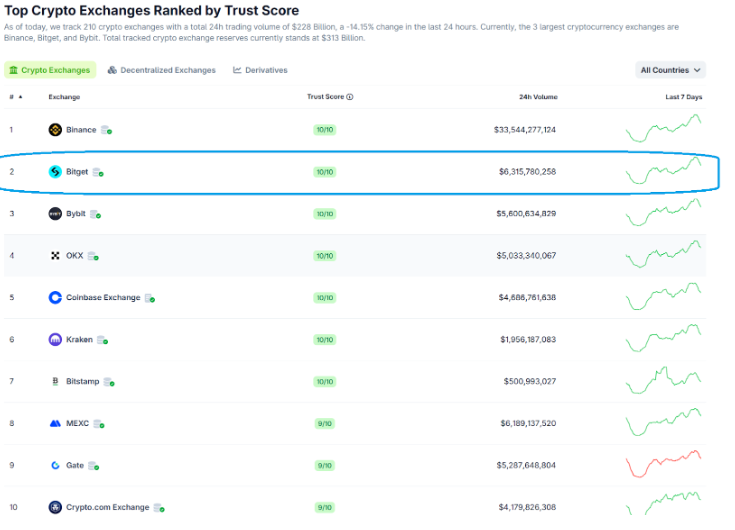Viewport: 735px width, 530px height.
Task: Open the Bitstamp exchange link
Action: click(x=82, y=381)
